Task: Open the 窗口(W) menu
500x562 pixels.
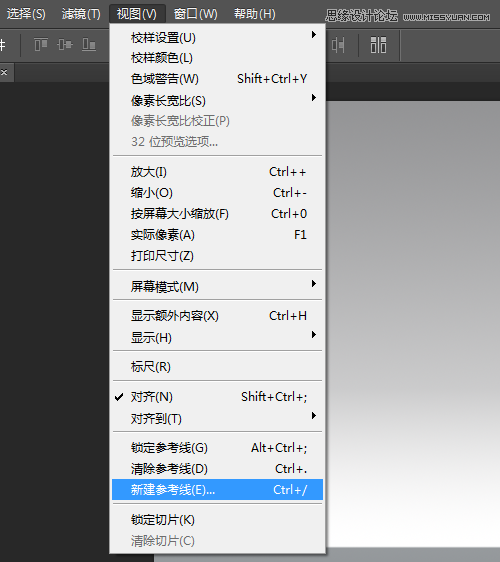Action: [196, 14]
